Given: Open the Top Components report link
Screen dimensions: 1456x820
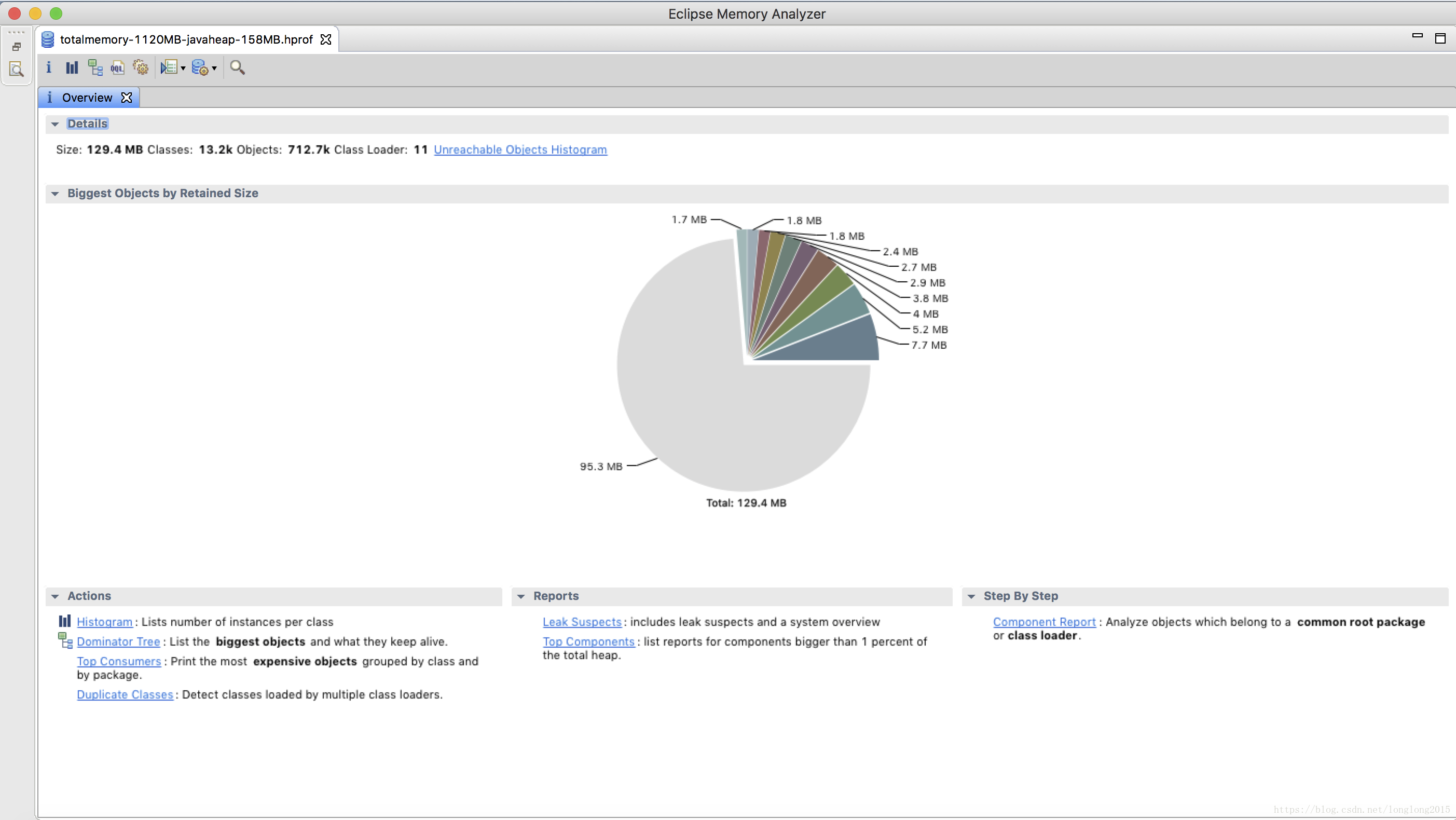Looking at the screenshot, I should tap(588, 642).
